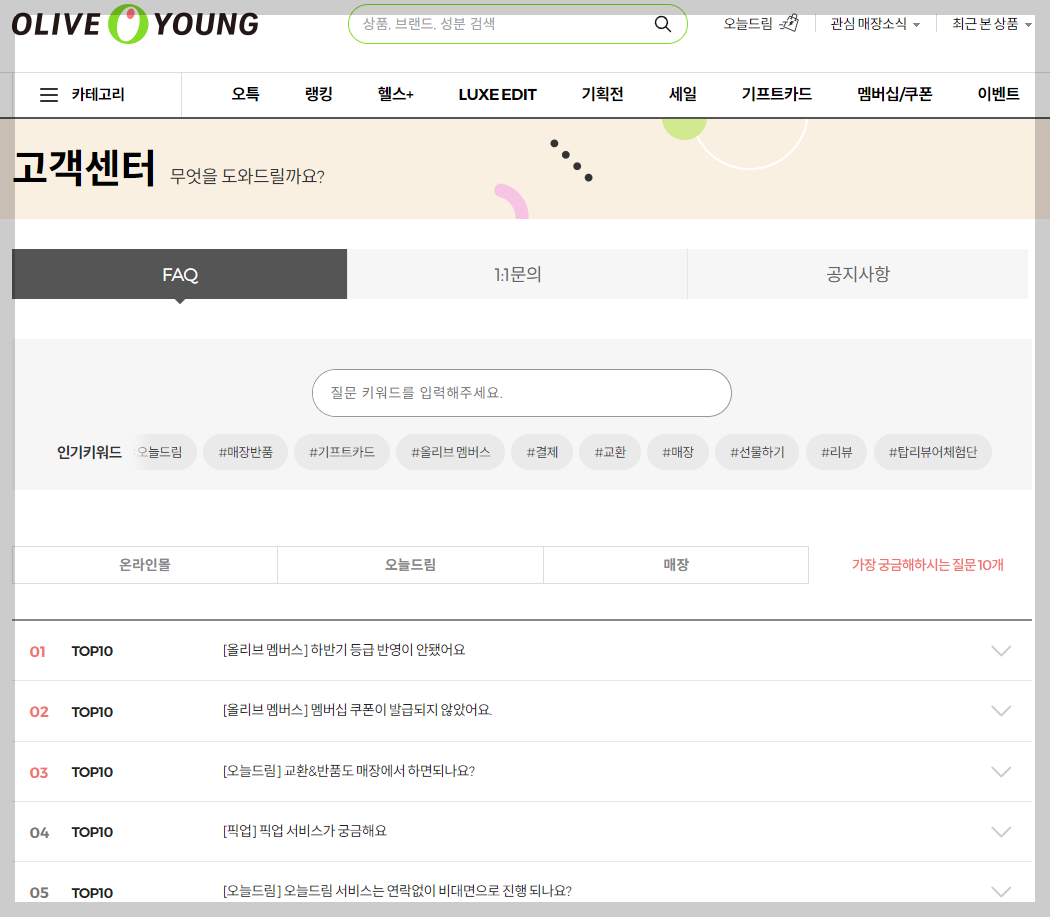1050x917 pixels.
Task: Select the FAQ tab
Action: click(179, 274)
